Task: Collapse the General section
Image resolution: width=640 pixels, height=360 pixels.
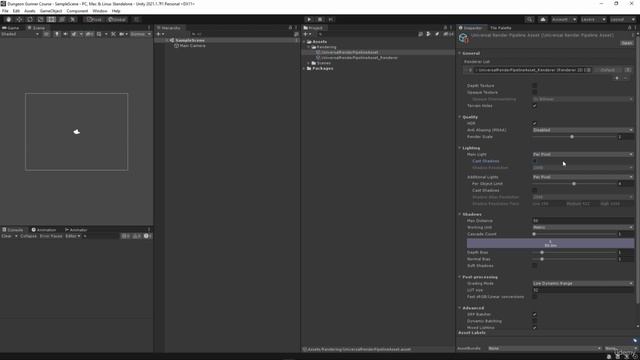Action: point(460,53)
